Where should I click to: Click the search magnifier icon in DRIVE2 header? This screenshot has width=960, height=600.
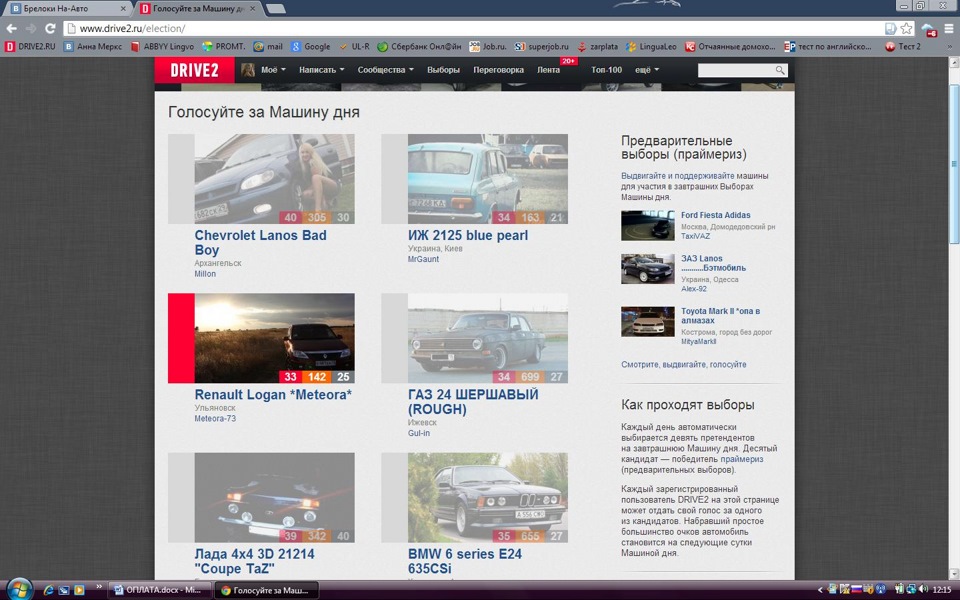pyautogui.click(x=780, y=70)
